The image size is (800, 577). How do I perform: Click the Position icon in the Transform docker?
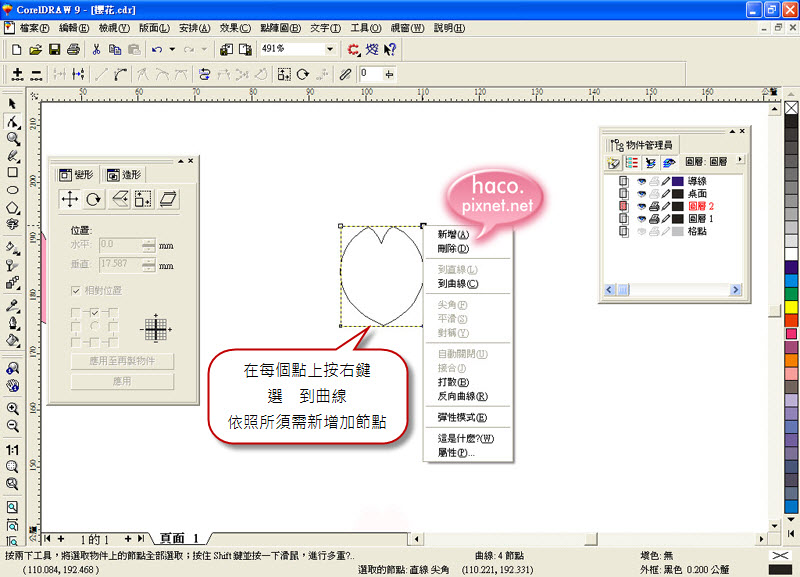(x=69, y=199)
